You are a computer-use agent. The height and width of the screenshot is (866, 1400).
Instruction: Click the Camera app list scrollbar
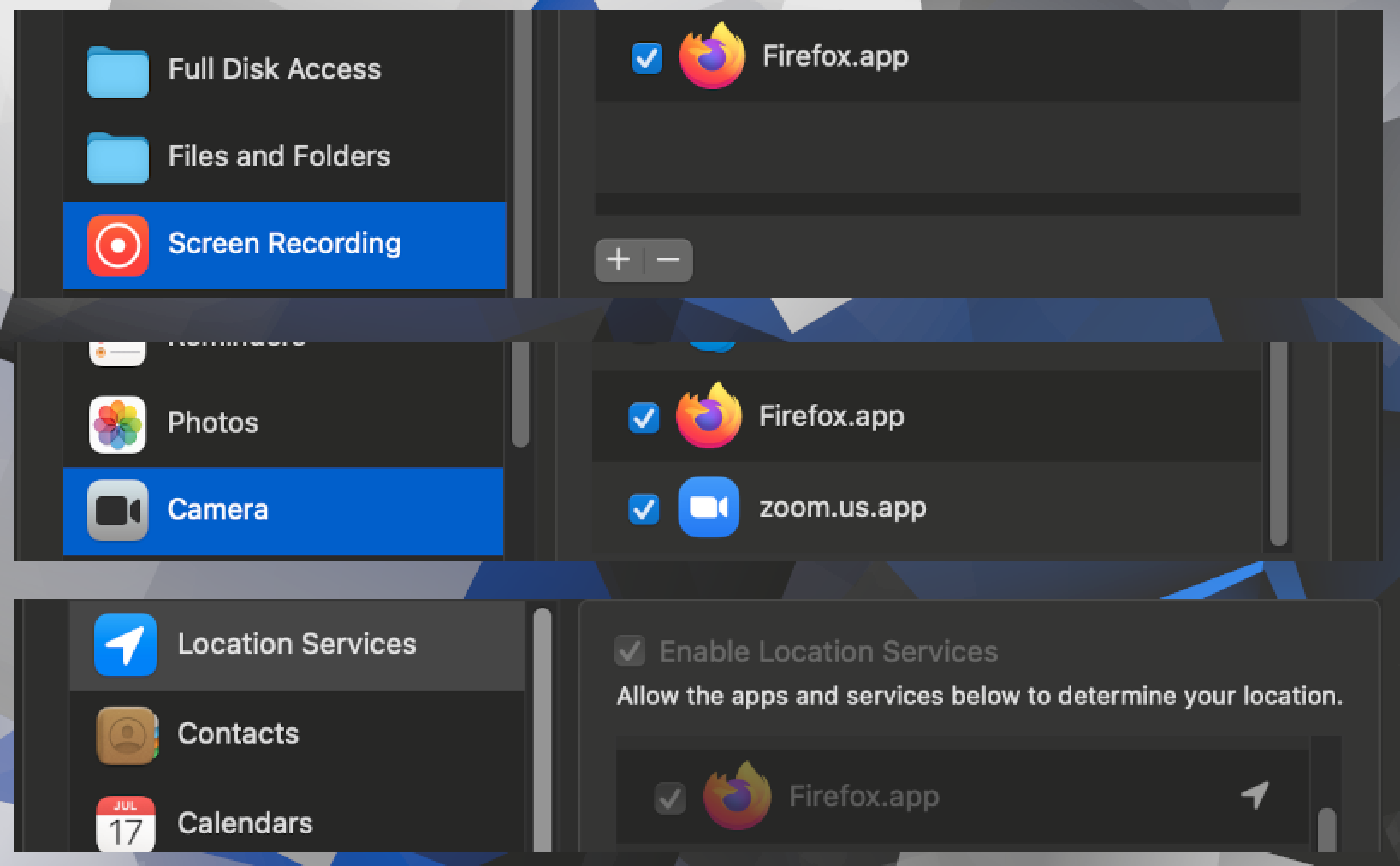click(1278, 444)
